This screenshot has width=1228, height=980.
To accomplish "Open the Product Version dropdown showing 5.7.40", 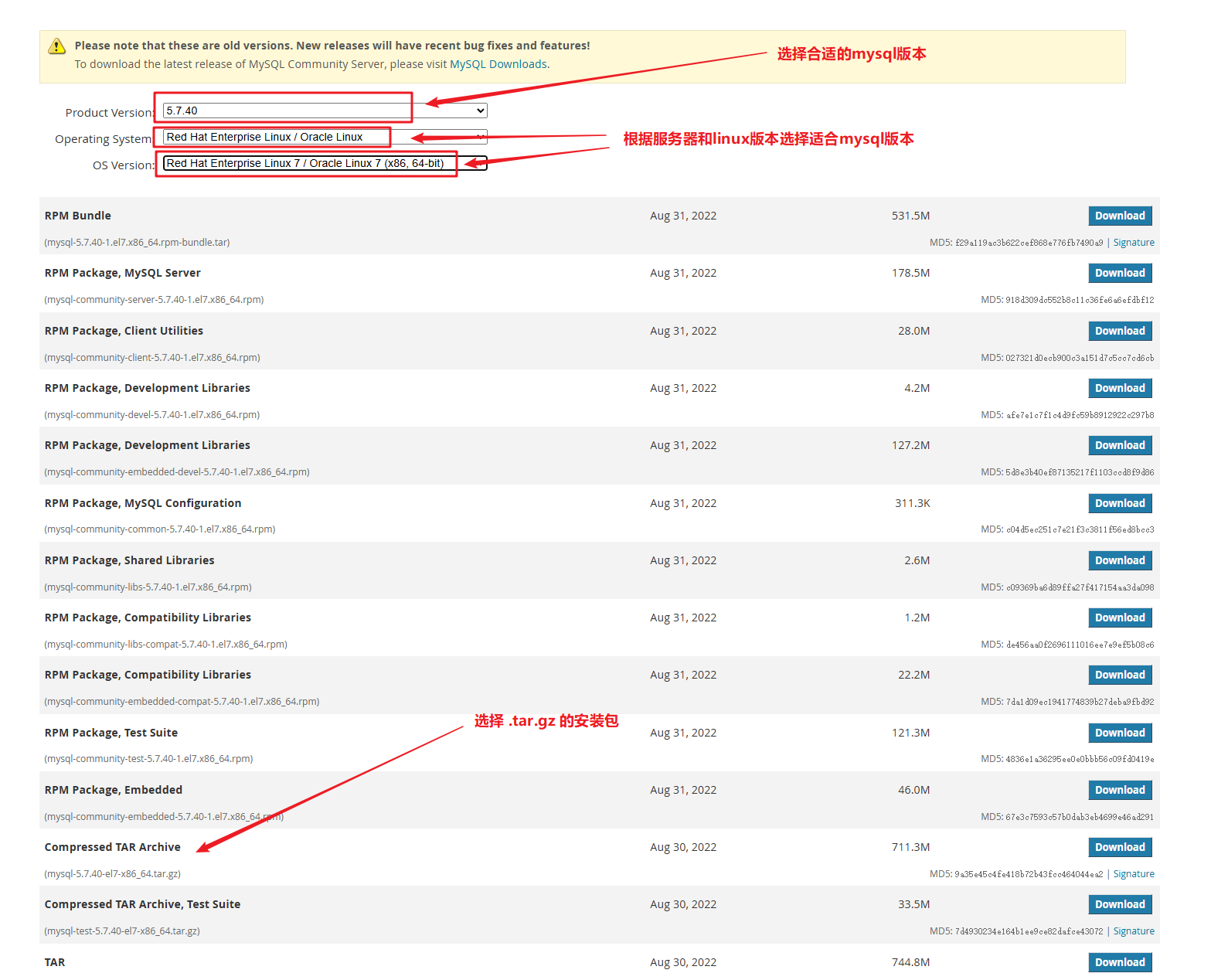I will click(x=325, y=111).
